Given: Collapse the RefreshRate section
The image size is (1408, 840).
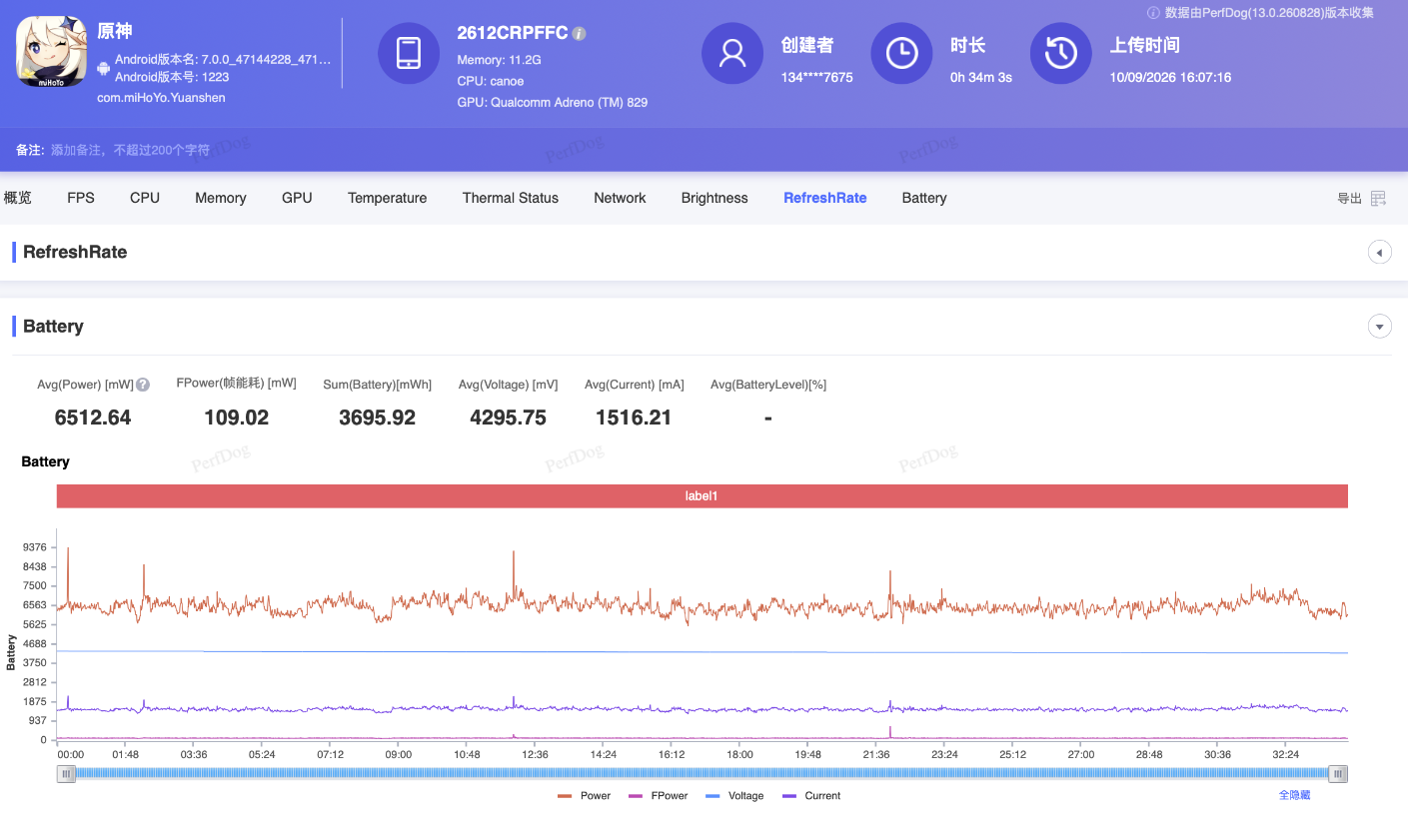Looking at the screenshot, I should click(x=1379, y=253).
